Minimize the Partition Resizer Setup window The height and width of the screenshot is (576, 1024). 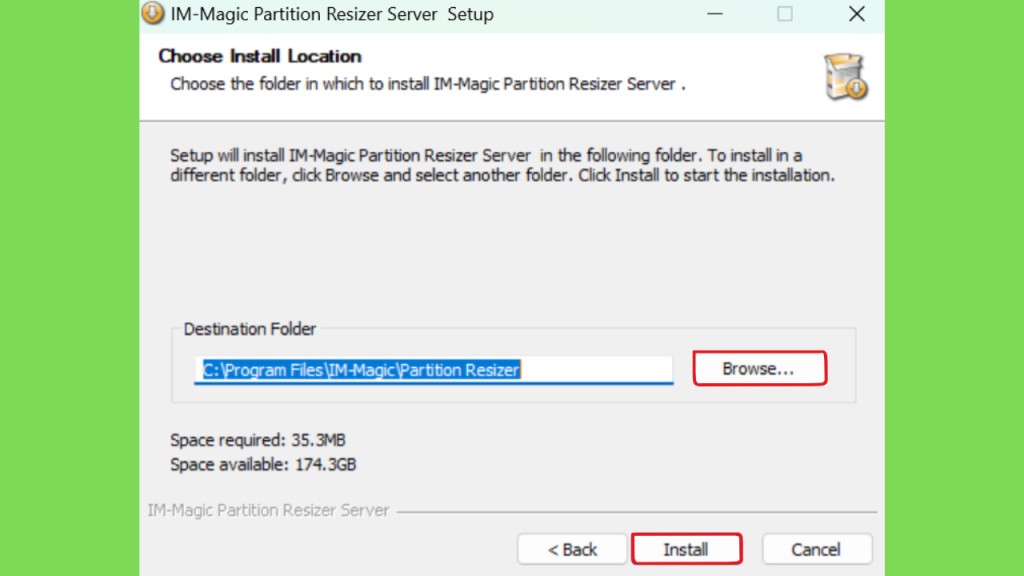click(x=715, y=14)
